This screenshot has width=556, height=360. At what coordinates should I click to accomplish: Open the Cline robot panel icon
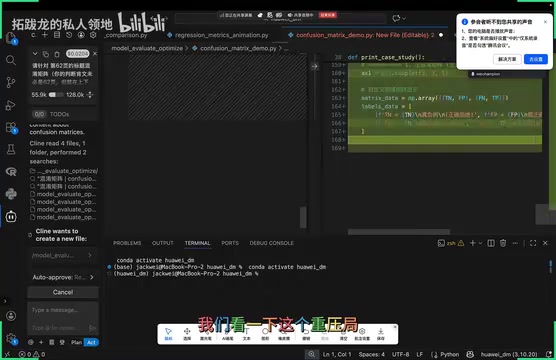pyautogui.click(x=11, y=216)
